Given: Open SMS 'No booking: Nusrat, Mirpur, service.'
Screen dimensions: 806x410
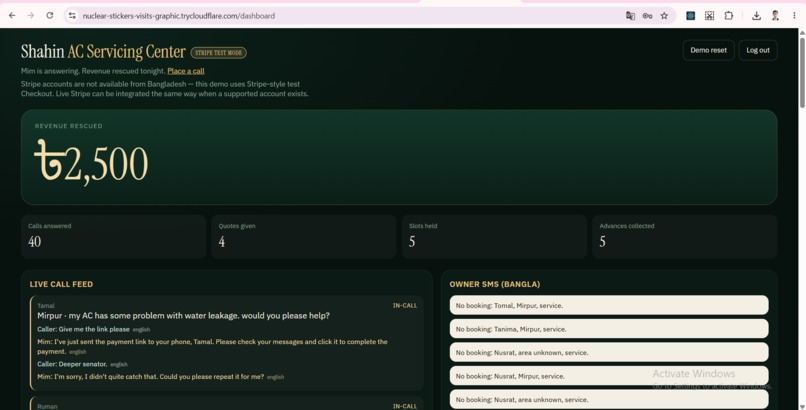Looking at the screenshot, I should point(609,376).
